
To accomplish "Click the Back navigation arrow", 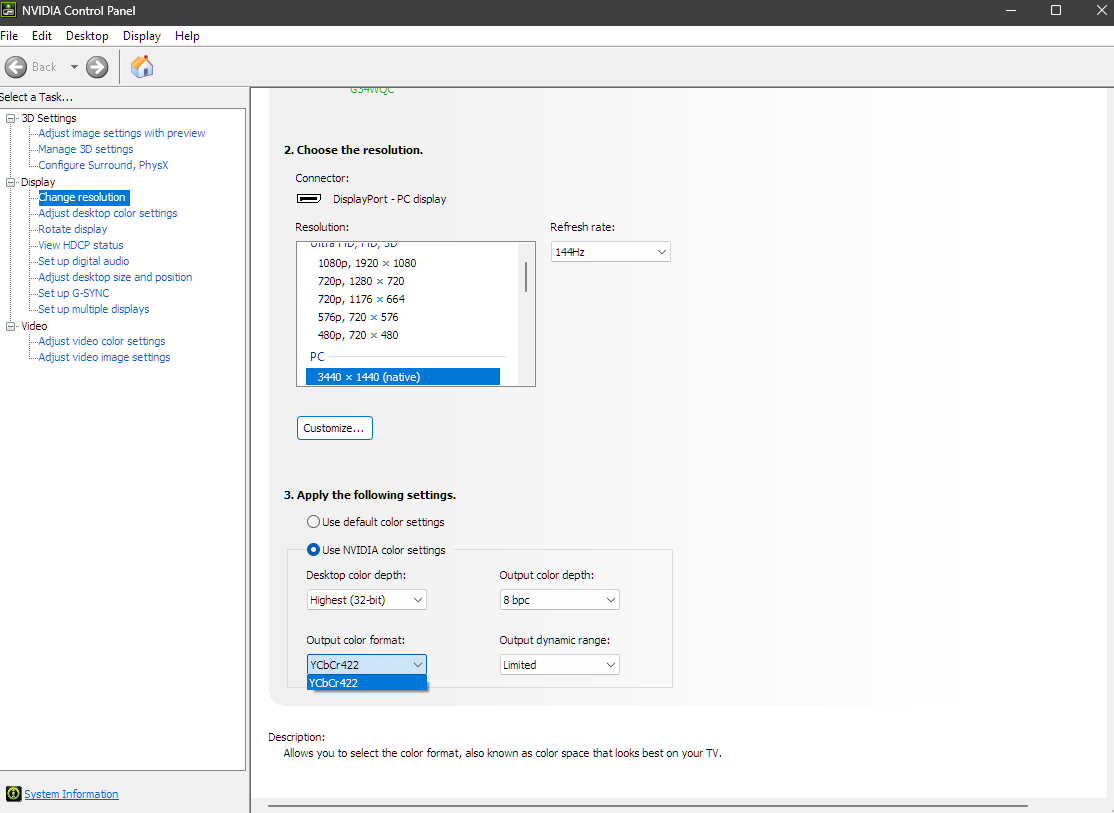I will point(17,67).
